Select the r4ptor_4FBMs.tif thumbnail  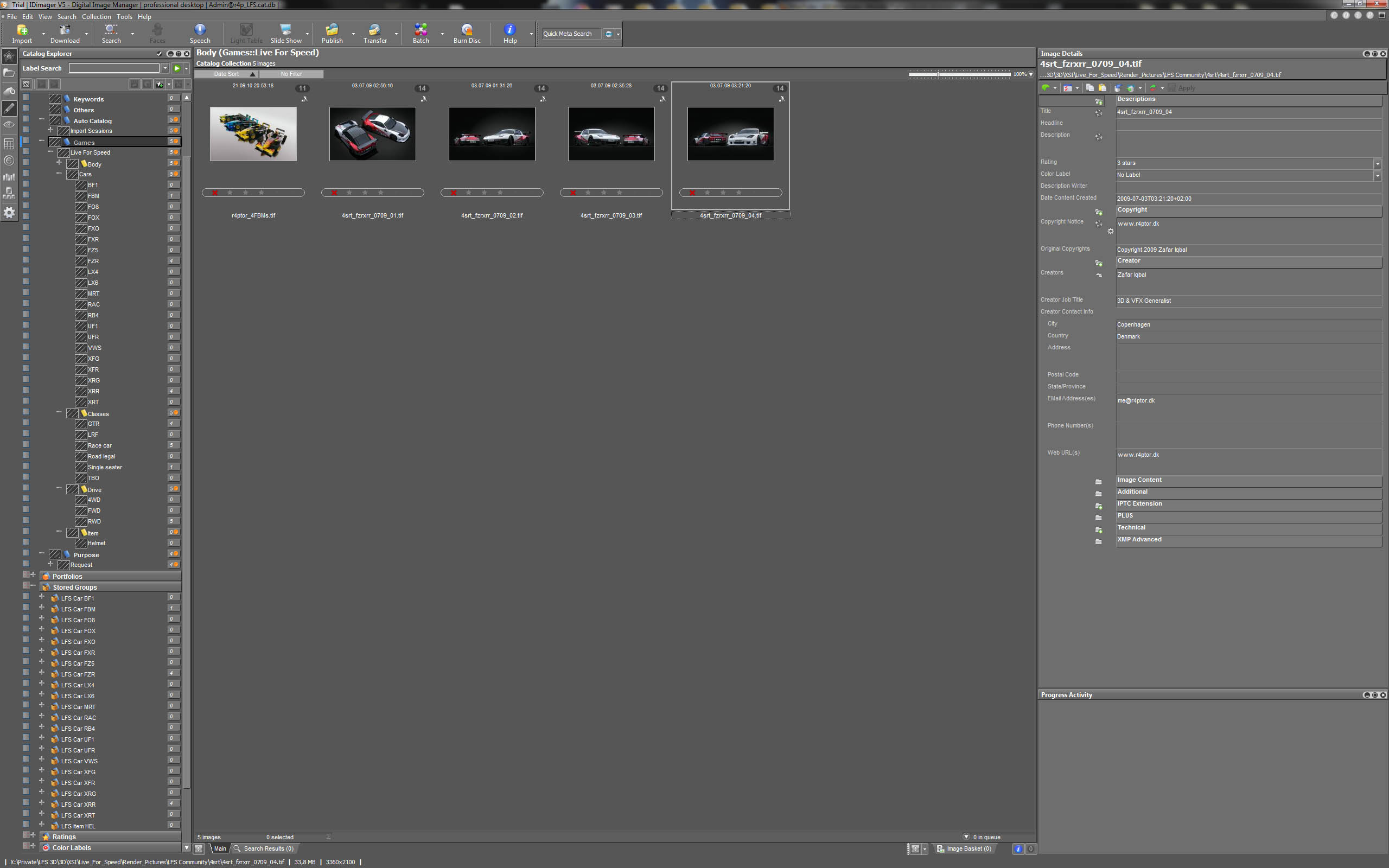coord(253,134)
